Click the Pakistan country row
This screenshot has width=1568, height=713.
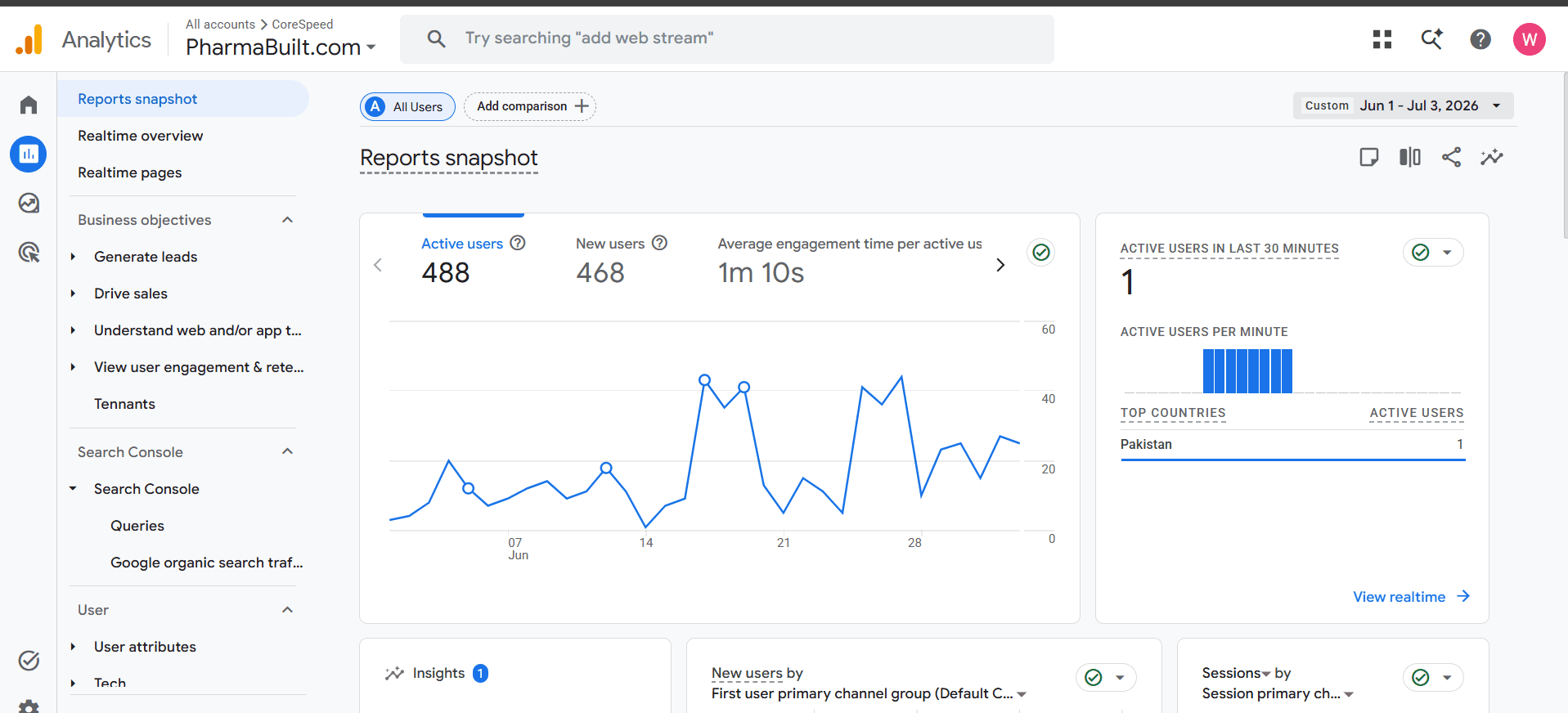click(1292, 445)
